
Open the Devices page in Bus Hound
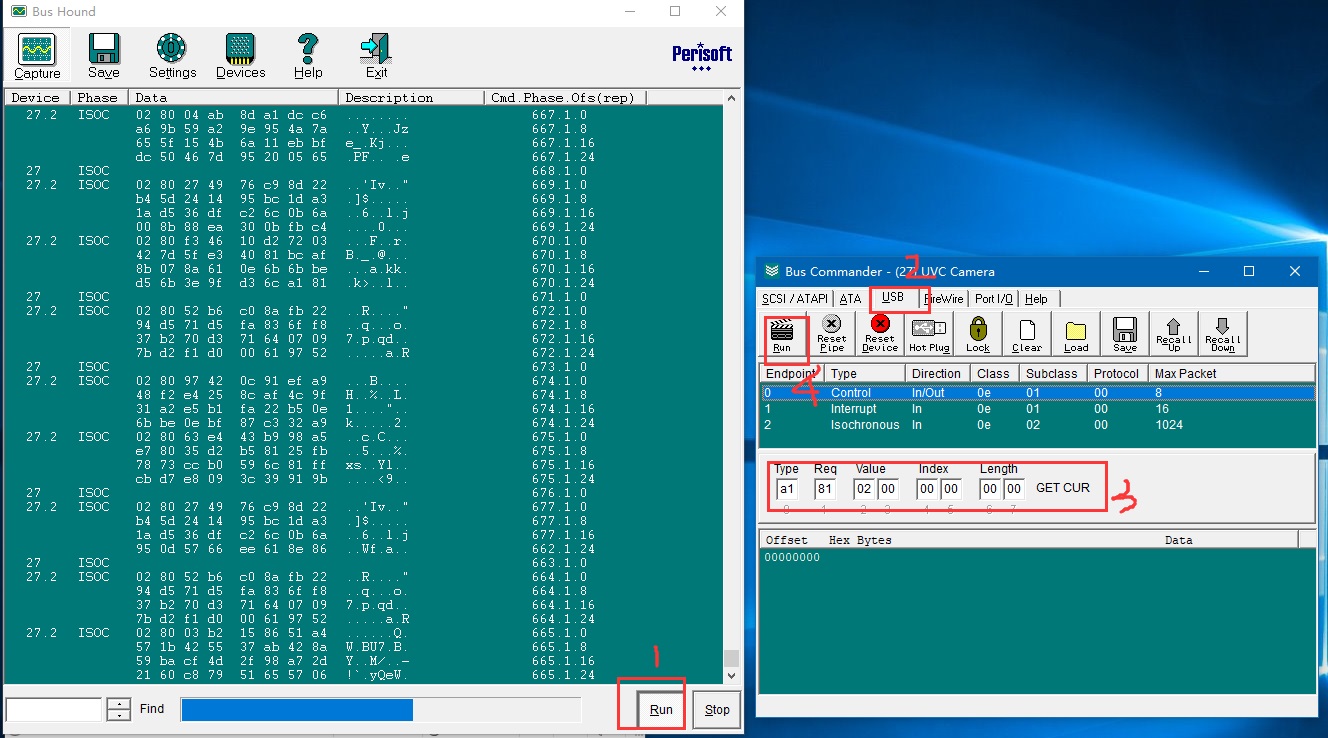(241, 56)
